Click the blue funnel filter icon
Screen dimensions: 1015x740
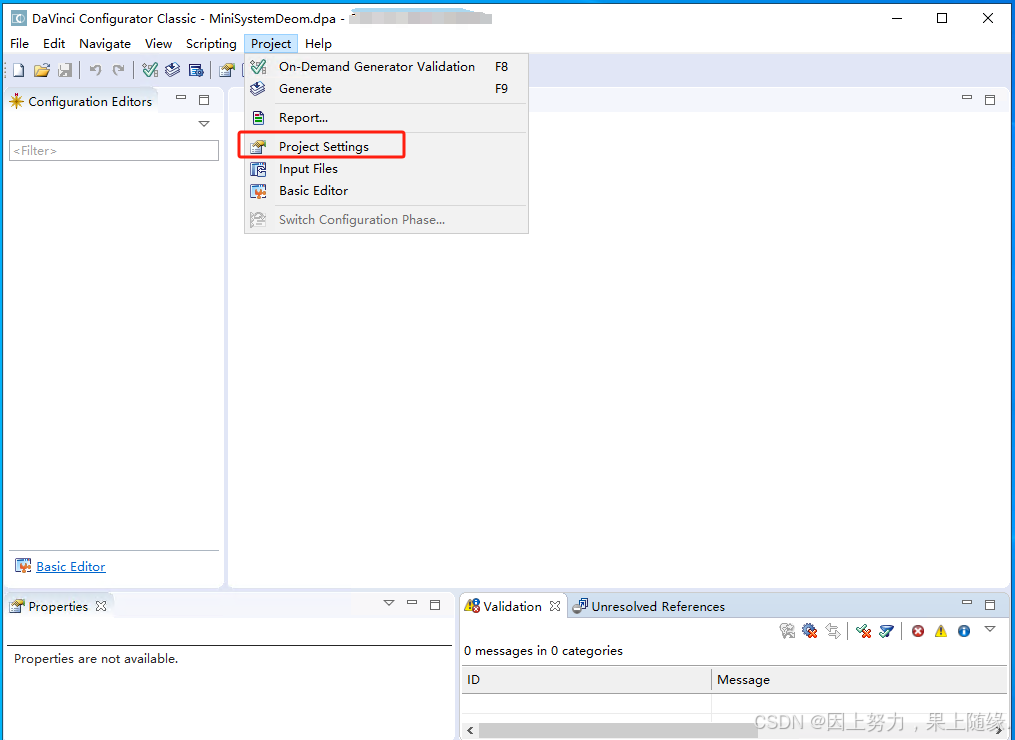pyautogui.click(x=886, y=631)
